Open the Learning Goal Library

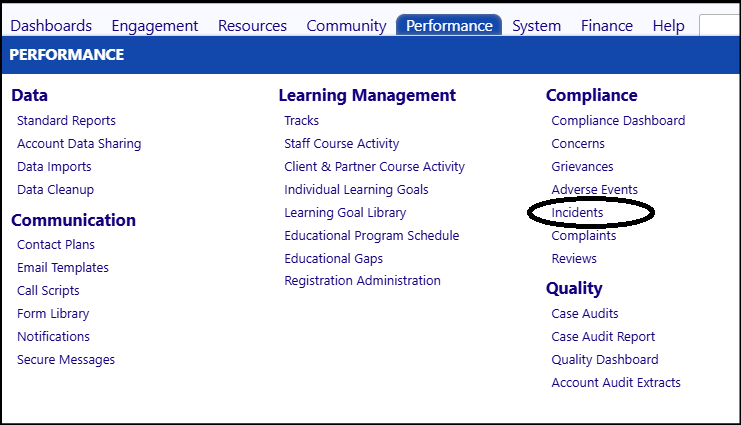pos(345,213)
